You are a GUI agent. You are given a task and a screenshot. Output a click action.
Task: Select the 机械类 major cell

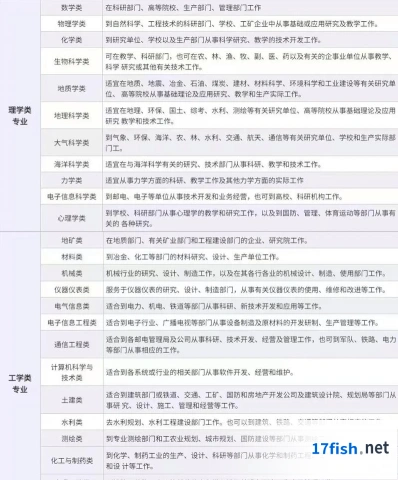coord(72,273)
